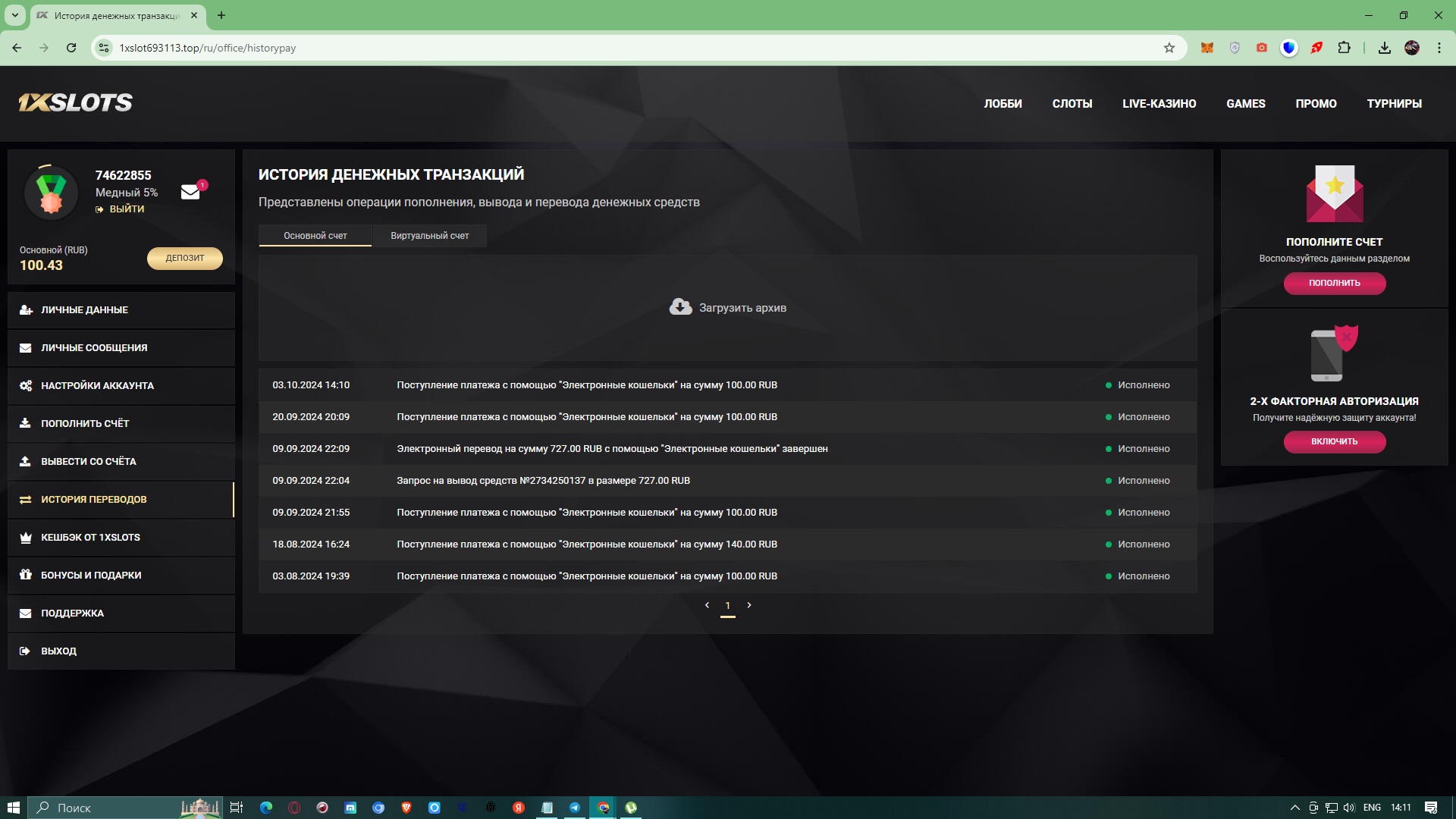The image size is (1456, 819).
Task: Open browser extensions puzzle icon
Action: (x=1344, y=48)
